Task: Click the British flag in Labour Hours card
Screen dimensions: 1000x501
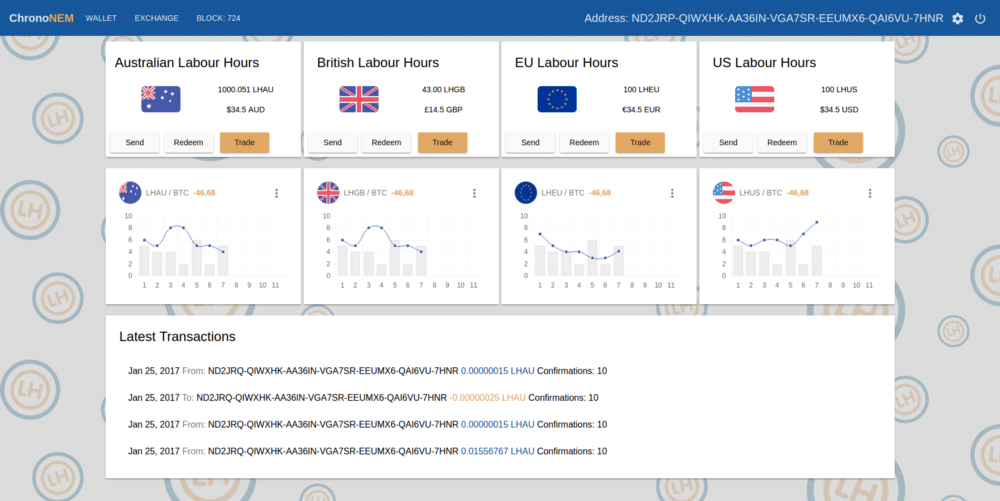Action: (x=359, y=98)
